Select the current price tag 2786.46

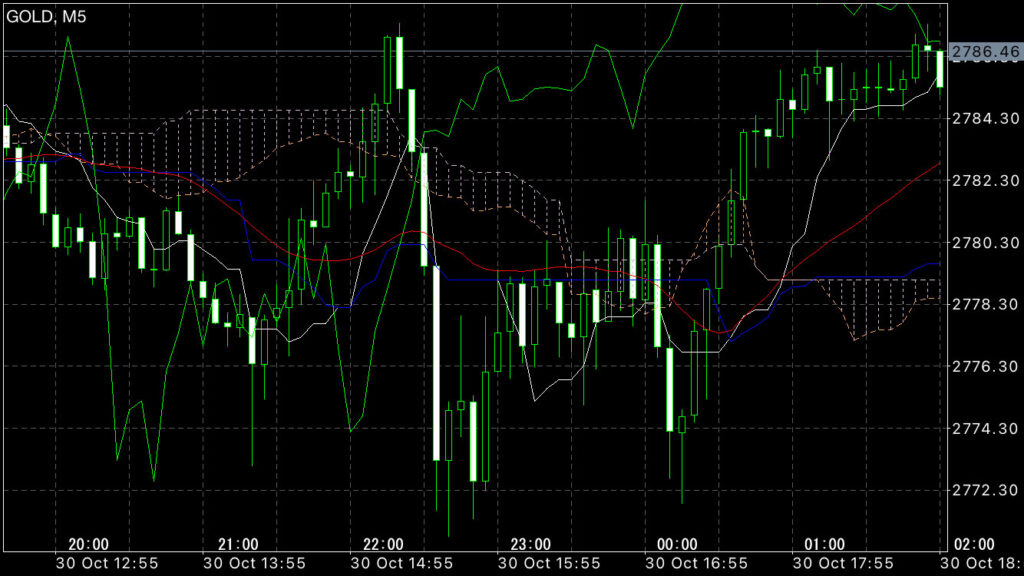(x=984, y=50)
